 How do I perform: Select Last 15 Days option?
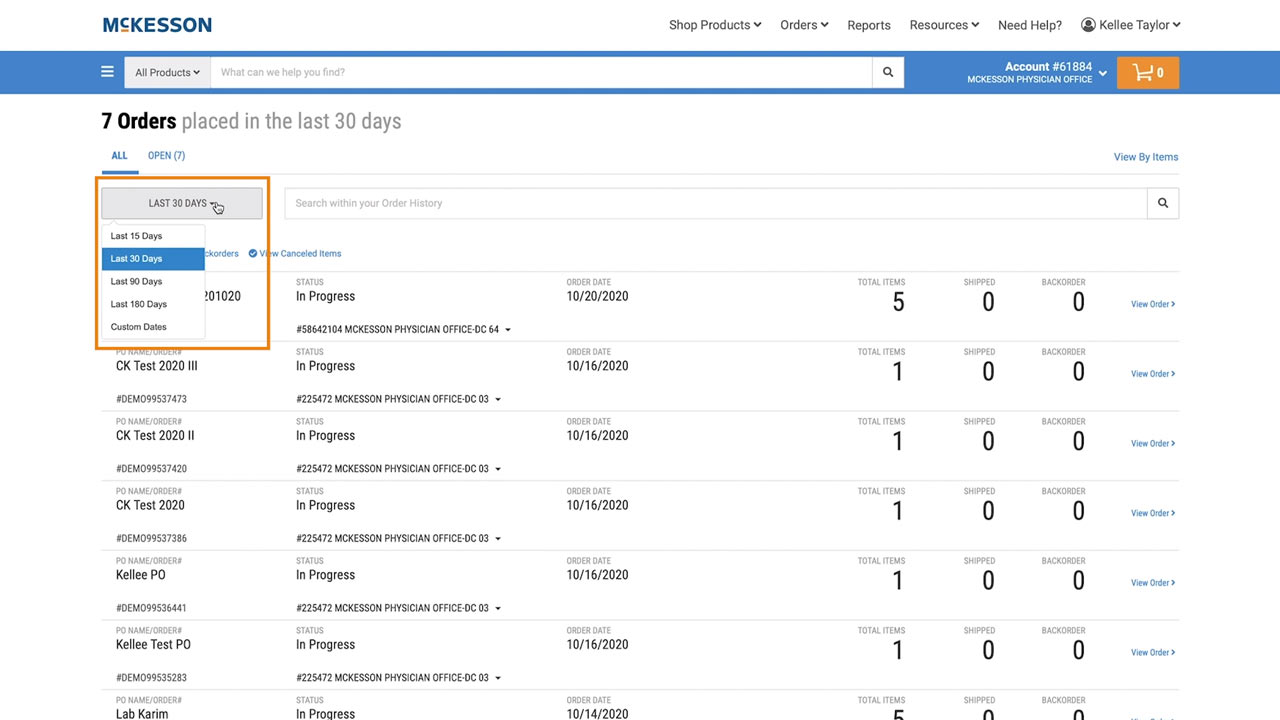(153, 236)
